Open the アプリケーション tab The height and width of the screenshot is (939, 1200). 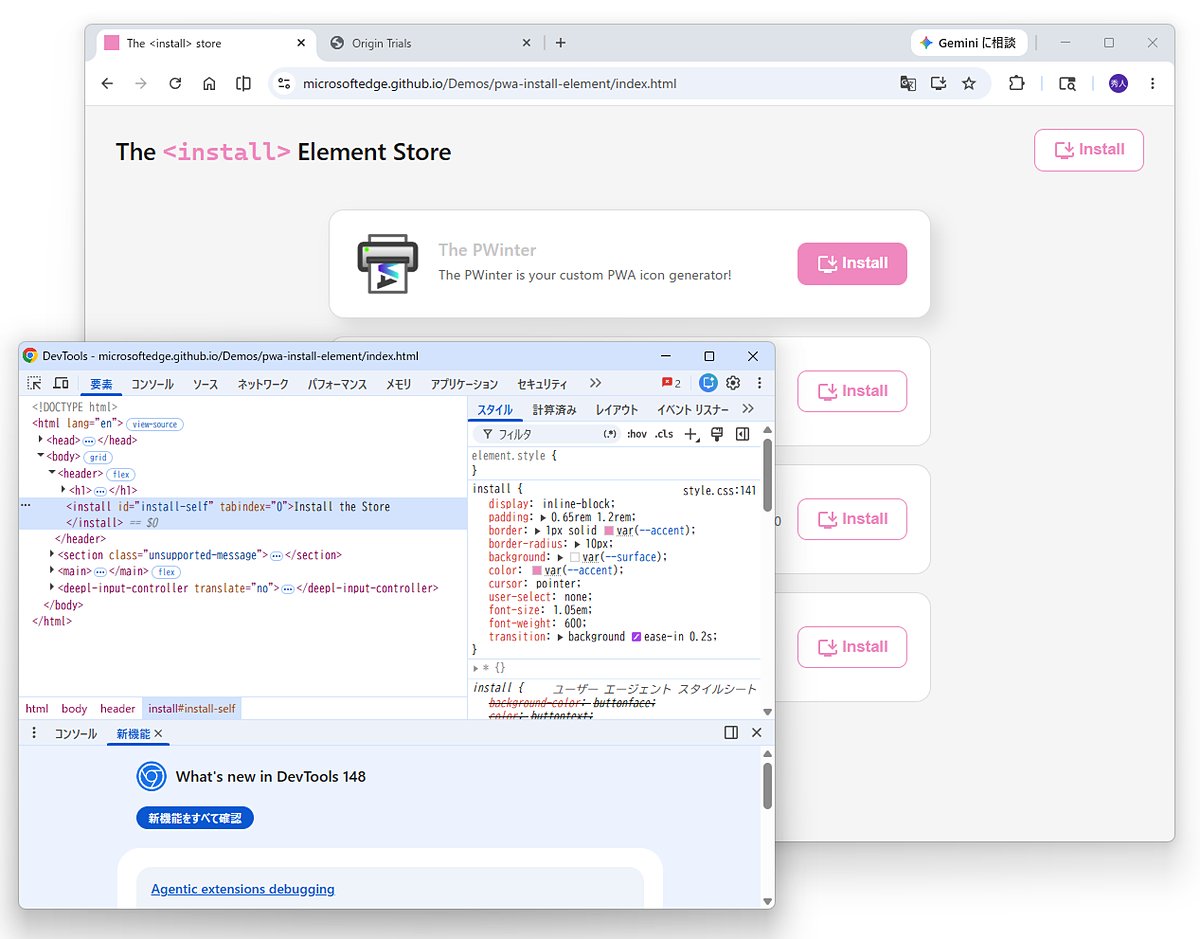pyautogui.click(x=464, y=384)
